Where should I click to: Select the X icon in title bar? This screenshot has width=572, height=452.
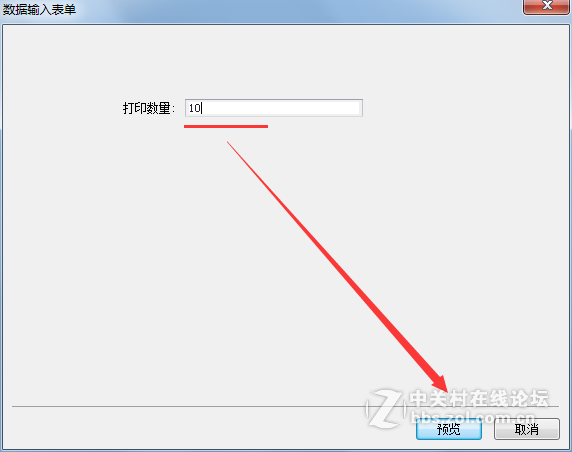pos(547,5)
